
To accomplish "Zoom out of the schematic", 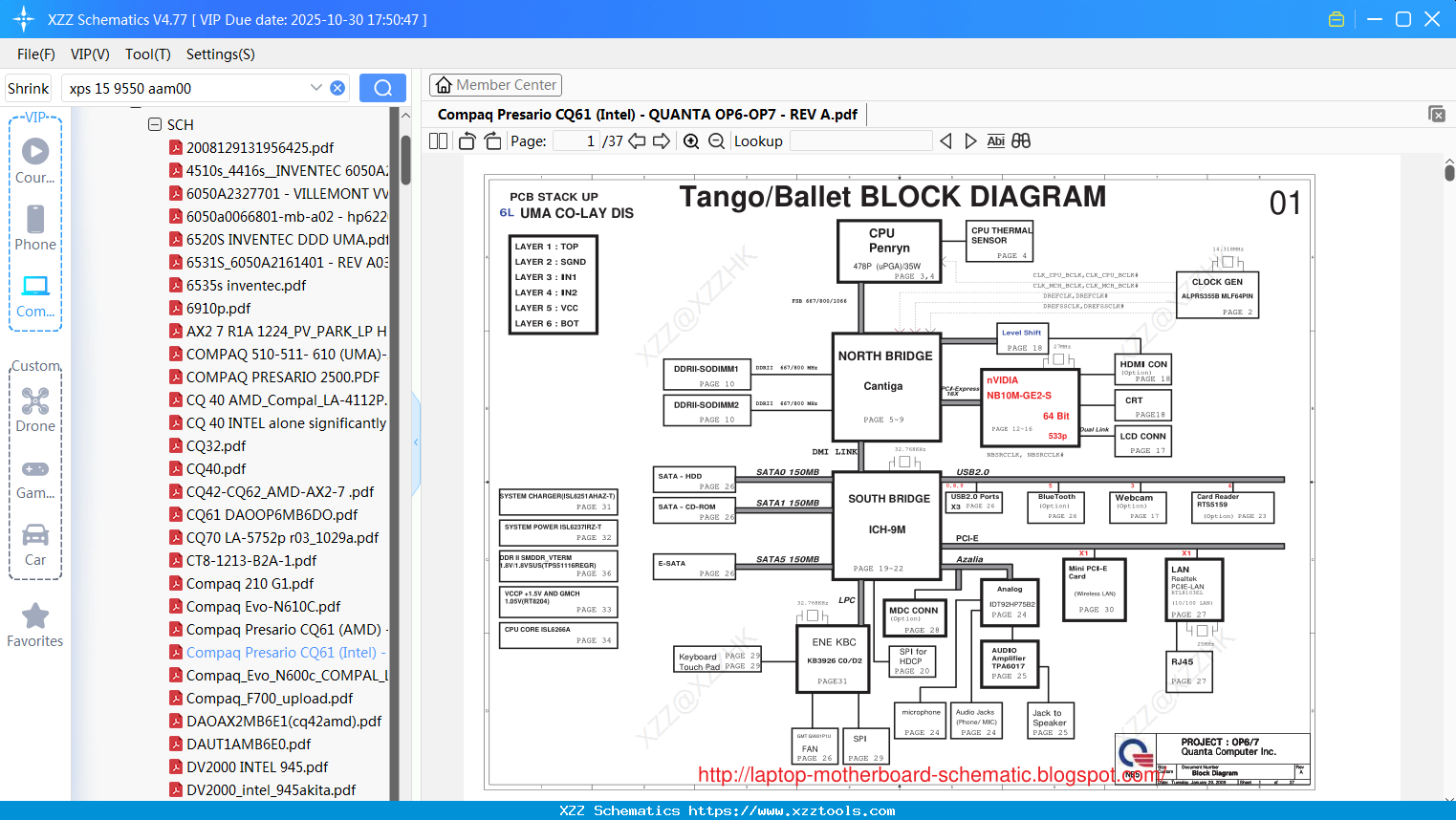I will coord(716,140).
